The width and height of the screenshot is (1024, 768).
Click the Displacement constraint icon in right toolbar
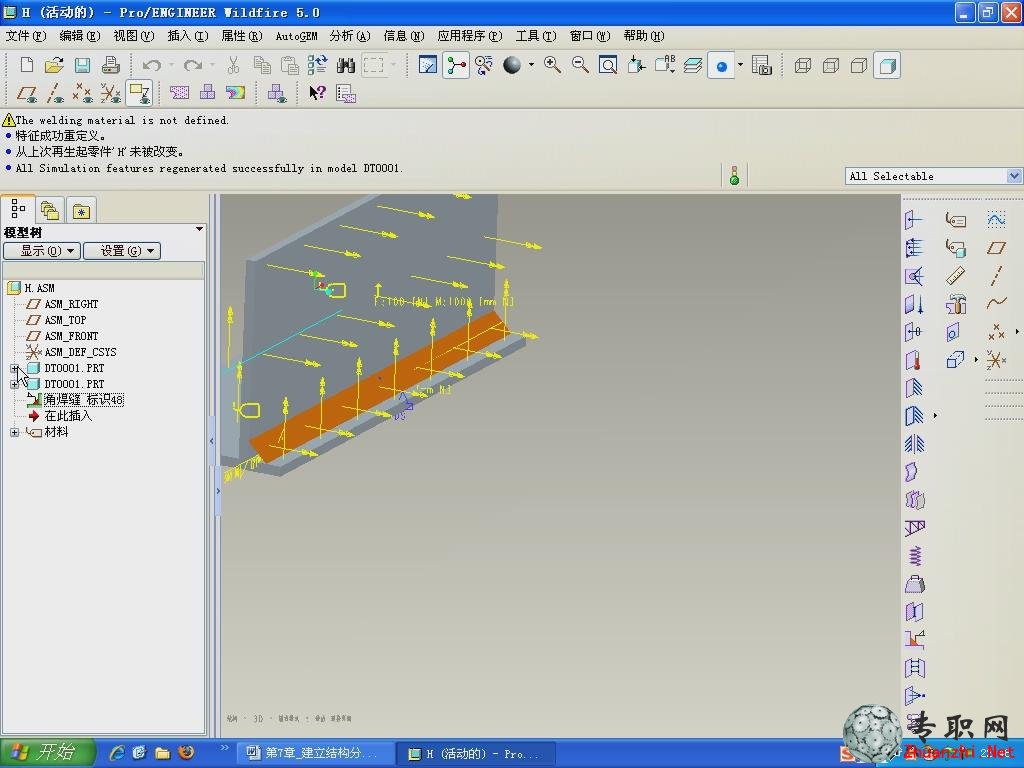coord(914,389)
